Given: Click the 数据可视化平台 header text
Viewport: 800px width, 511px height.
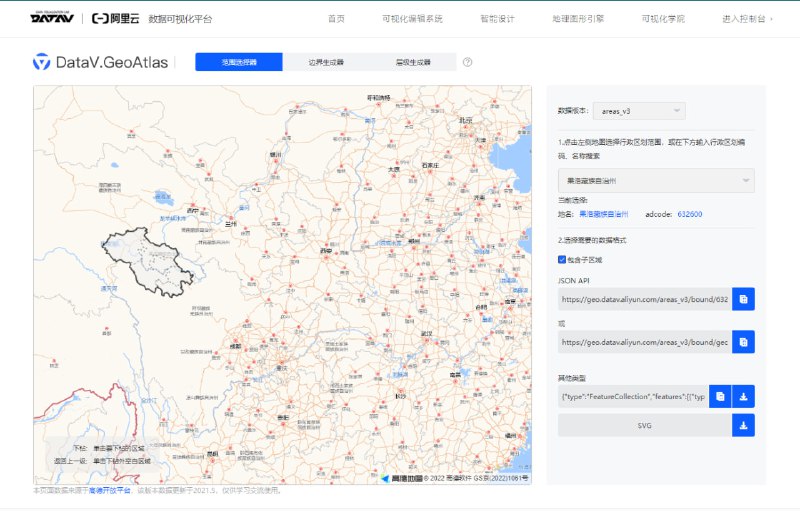Looking at the screenshot, I should pos(180,19).
